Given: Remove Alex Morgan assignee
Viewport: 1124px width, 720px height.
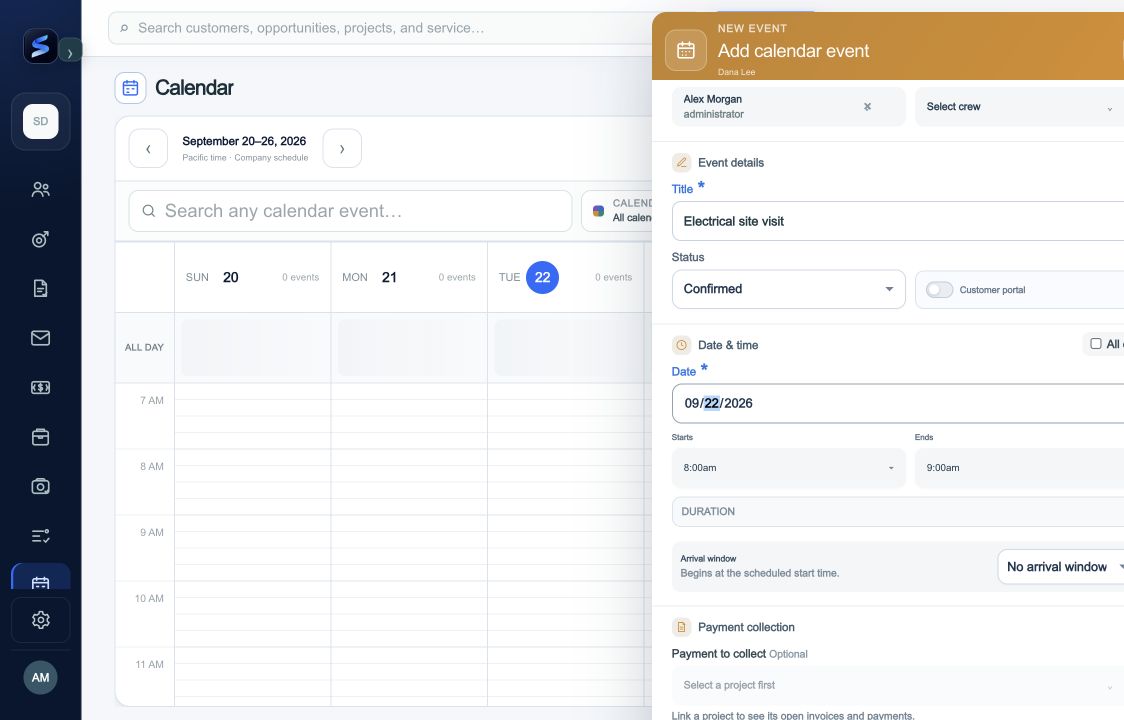Looking at the screenshot, I should (x=867, y=107).
